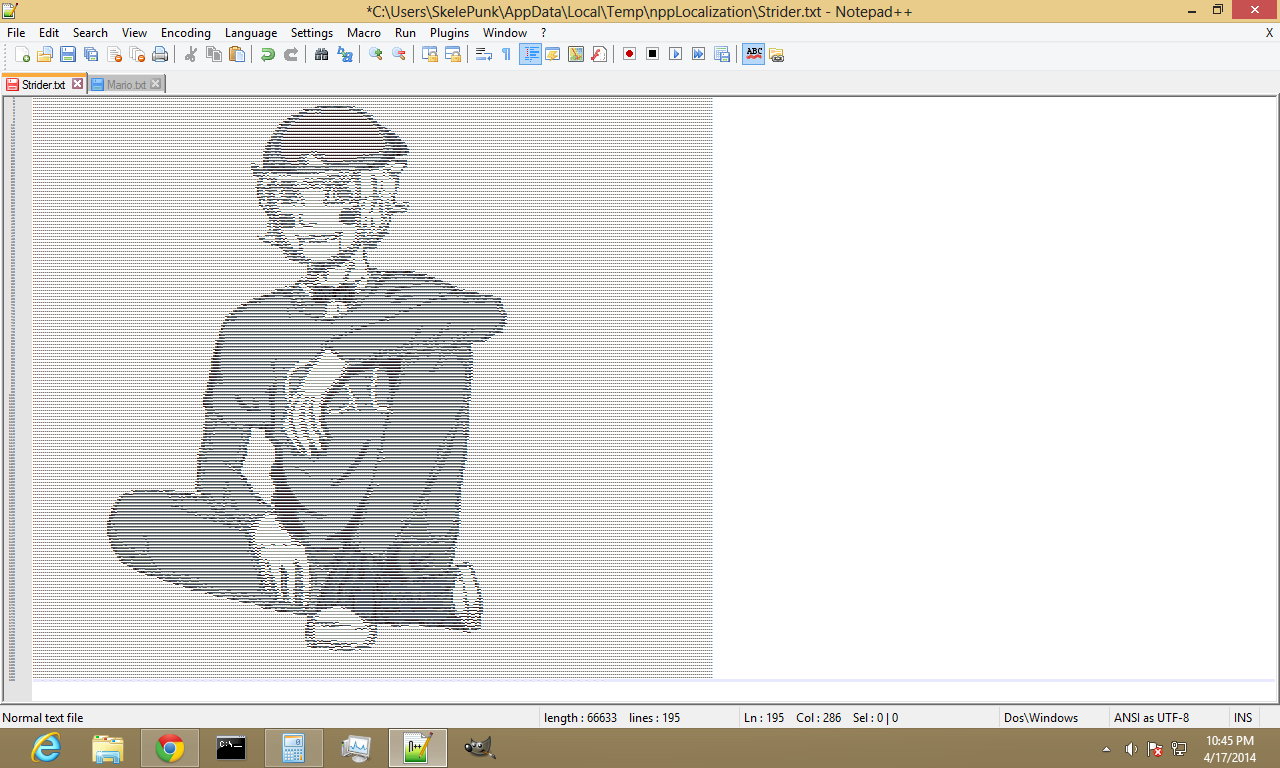Viewport: 1280px width, 768px height.
Task: Open the Language menu
Action: coord(251,33)
